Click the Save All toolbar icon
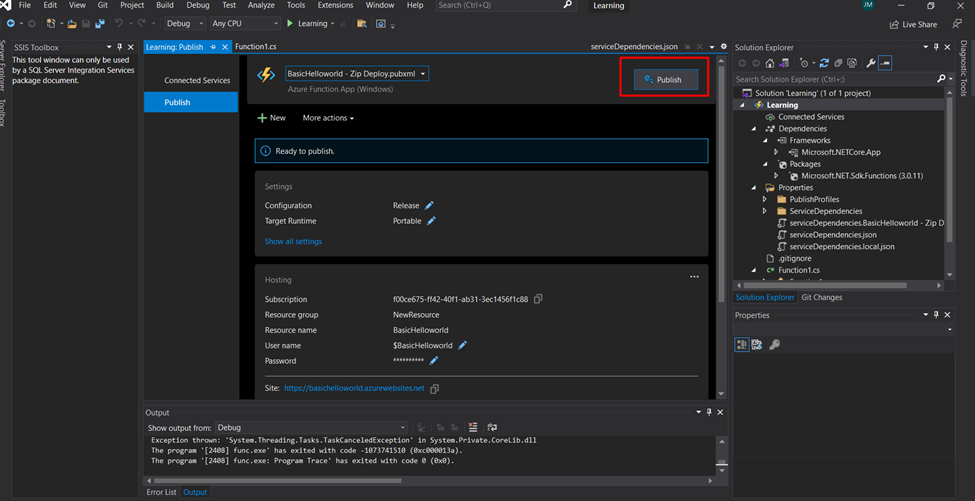This screenshot has width=975, height=501. (99, 24)
